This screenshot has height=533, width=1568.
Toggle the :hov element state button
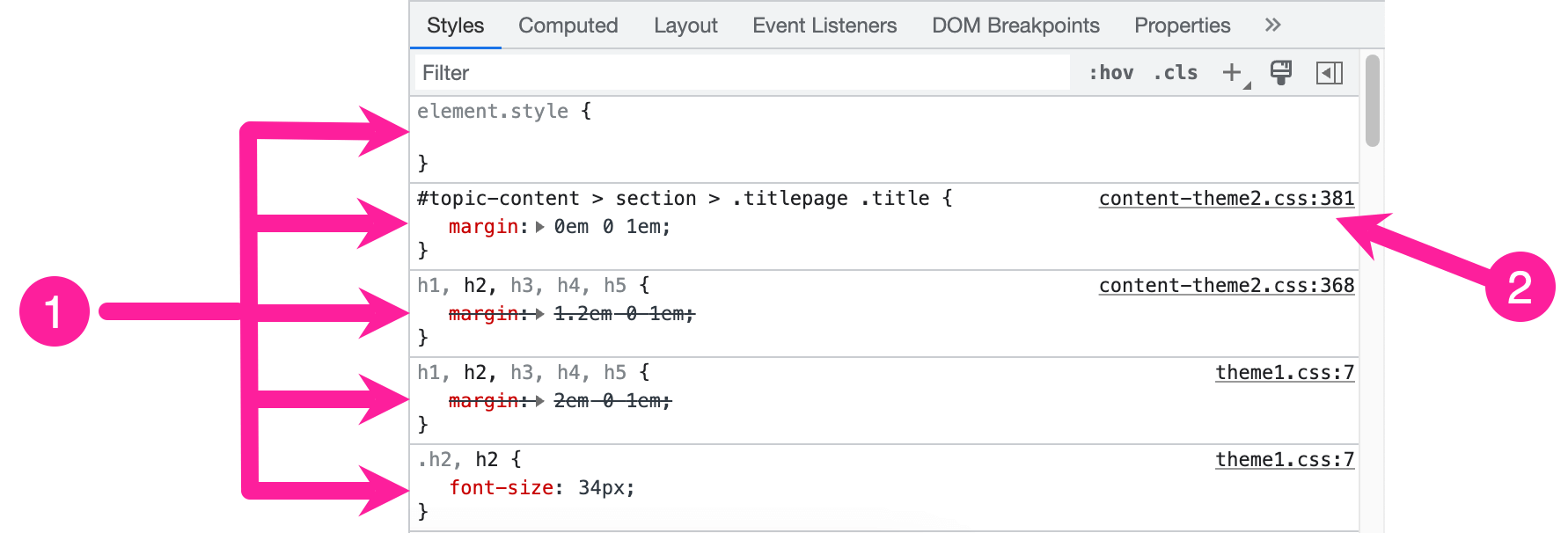(x=1111, y=73)
